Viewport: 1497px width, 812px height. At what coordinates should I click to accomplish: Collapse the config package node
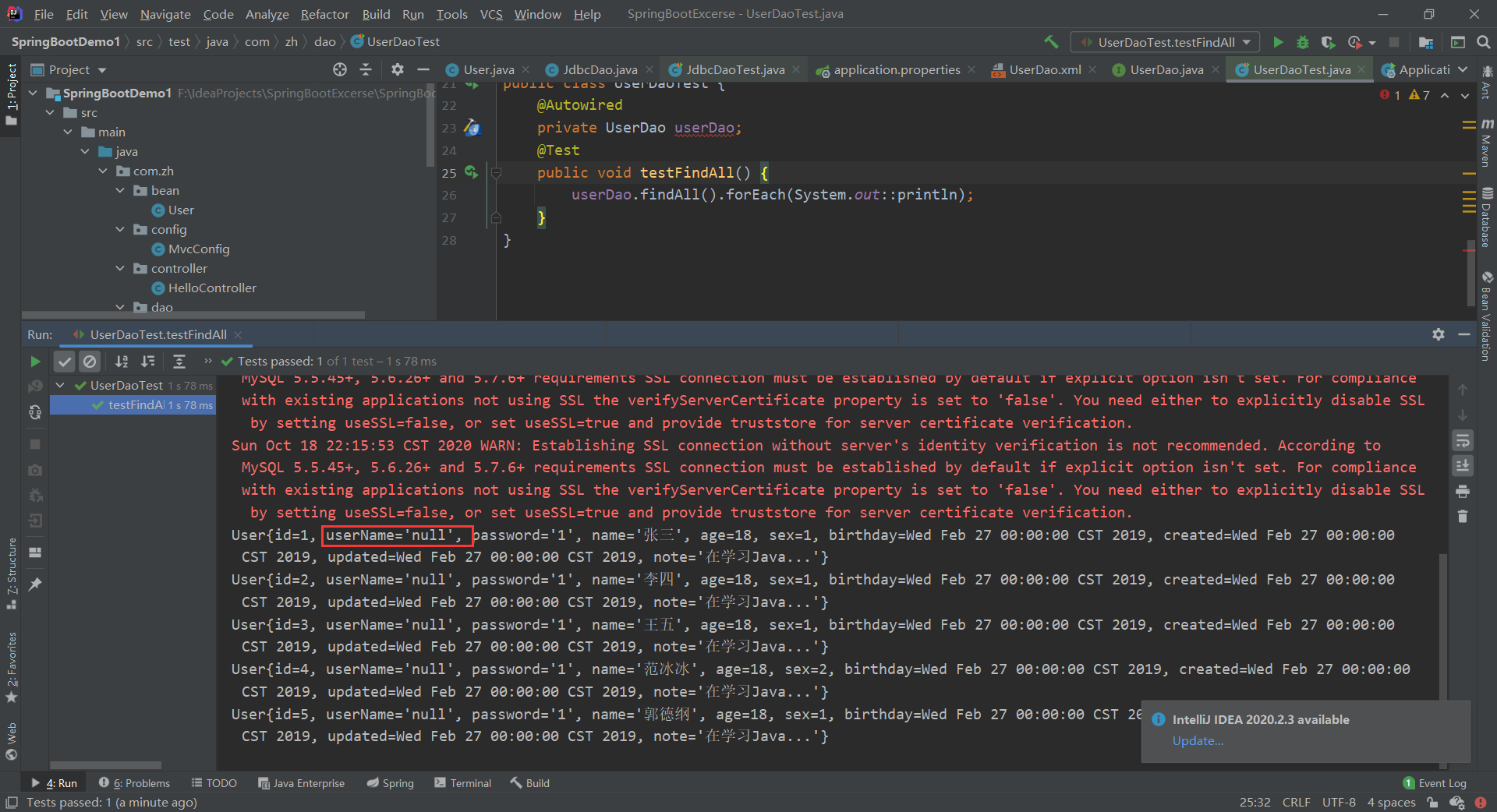pos(120,229)
